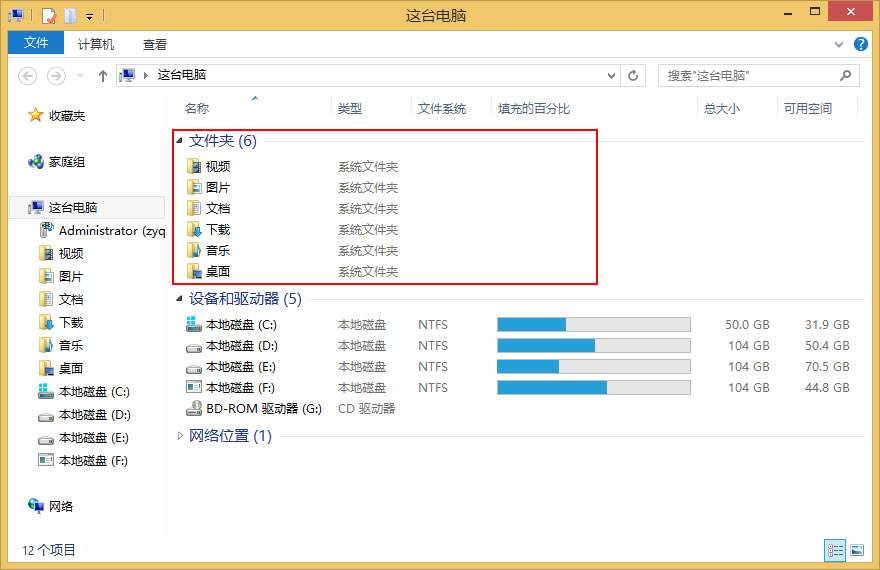Viewport: 880px width, 570px height.
Task: Select the 图片 folder icon in the file list
Action: click(x=194, y=187)
